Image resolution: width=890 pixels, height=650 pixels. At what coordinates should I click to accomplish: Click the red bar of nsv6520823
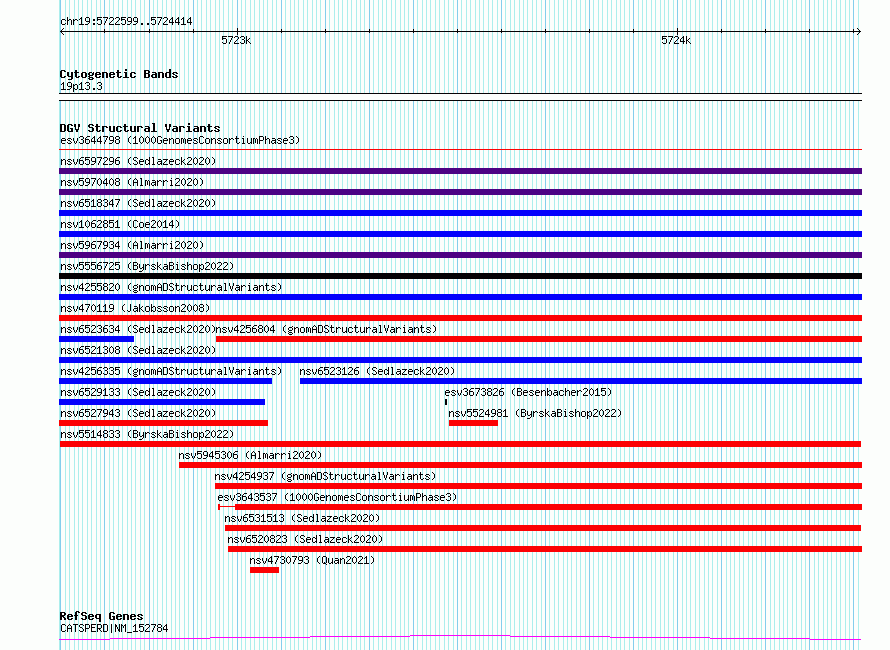pyautogui.click(x=545, y=549)
